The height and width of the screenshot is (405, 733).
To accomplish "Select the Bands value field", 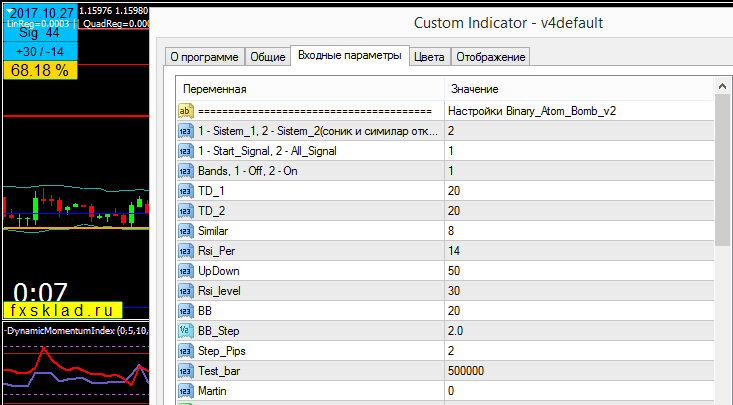I will [578, 170].
